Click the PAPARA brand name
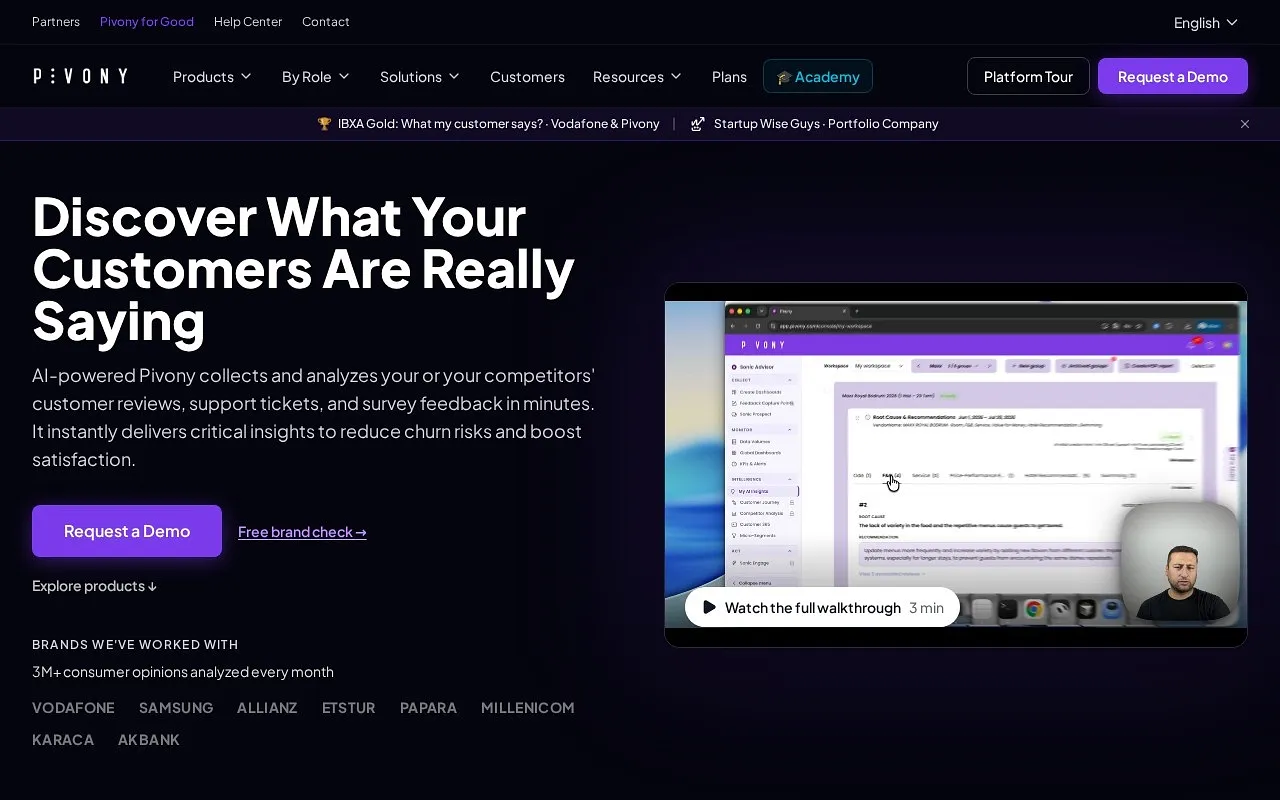 tap(428, 708)
